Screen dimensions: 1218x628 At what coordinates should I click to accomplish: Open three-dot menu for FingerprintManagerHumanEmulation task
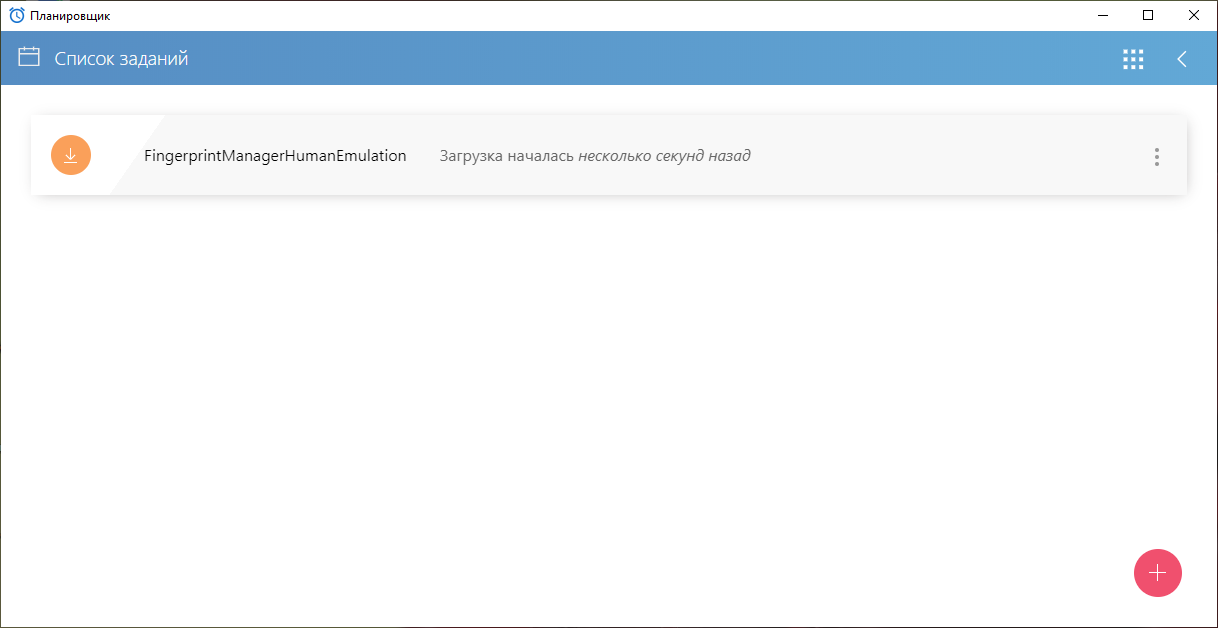(x=1156, y=156)
